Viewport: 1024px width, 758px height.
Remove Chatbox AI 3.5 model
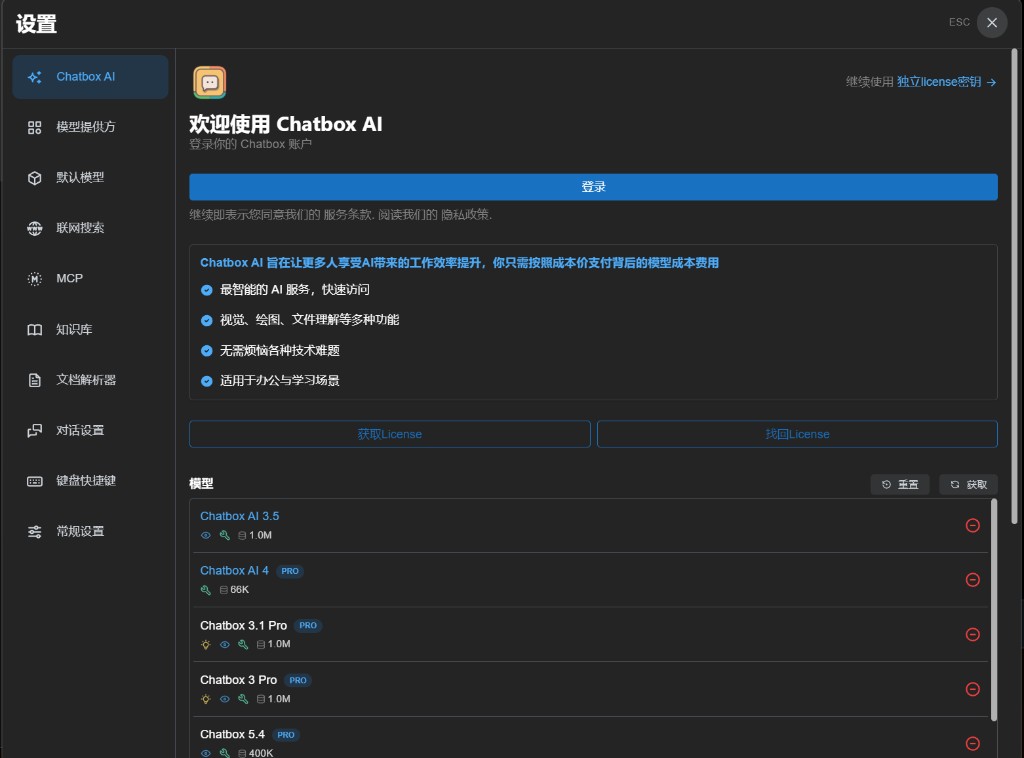point(972,526)
